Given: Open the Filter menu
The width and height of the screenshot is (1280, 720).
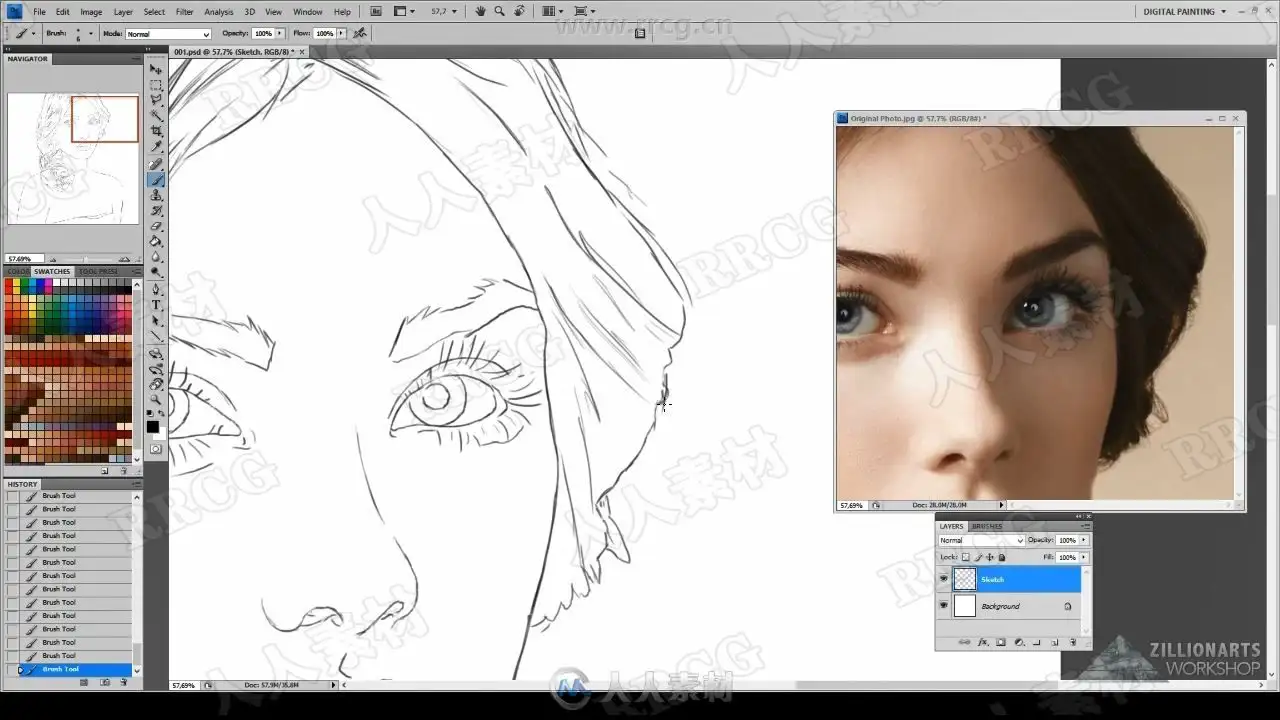Looking at the screenshot, I should click(x=185, y=12).
